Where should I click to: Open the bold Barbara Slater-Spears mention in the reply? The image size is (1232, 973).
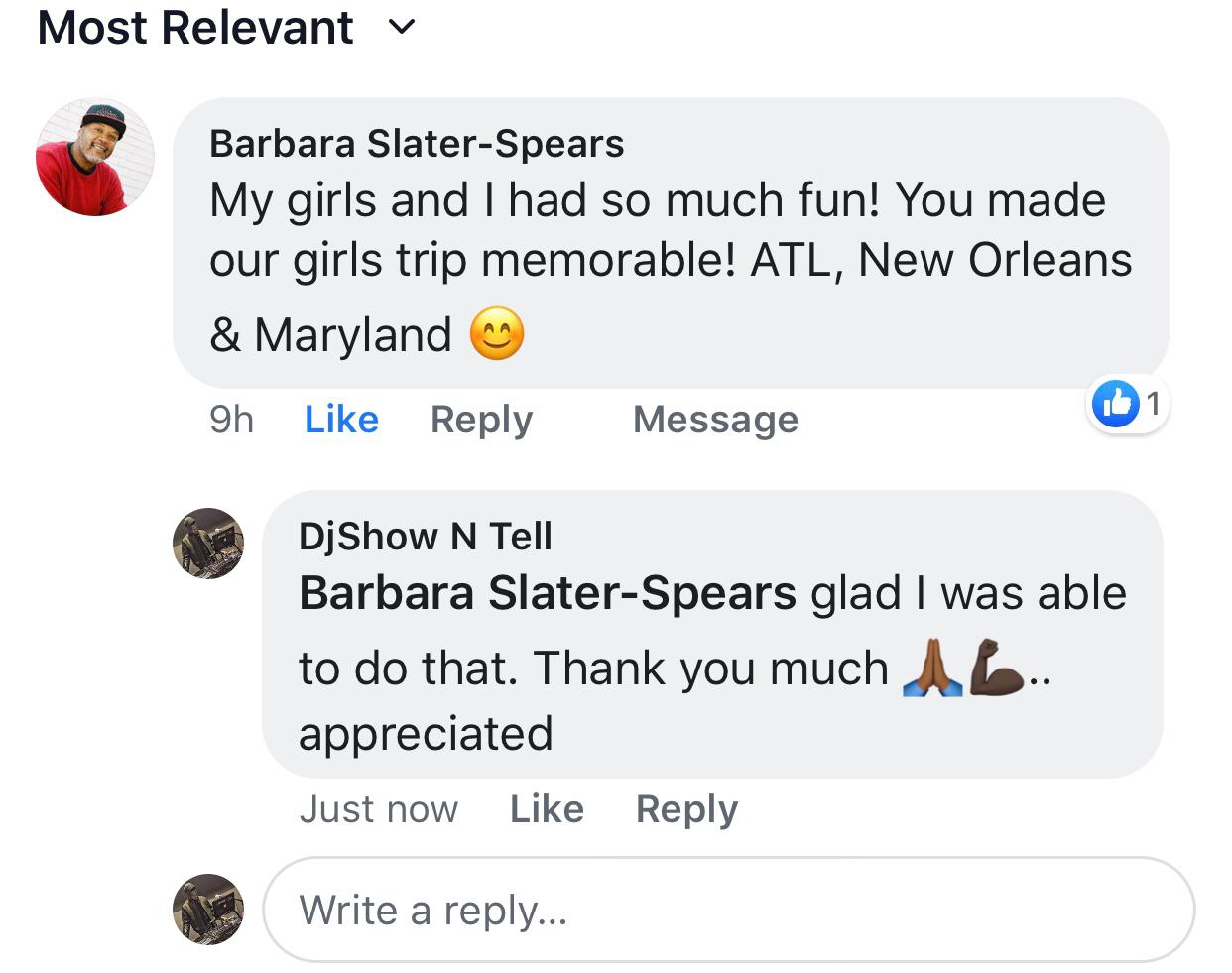tap(547, 594)
